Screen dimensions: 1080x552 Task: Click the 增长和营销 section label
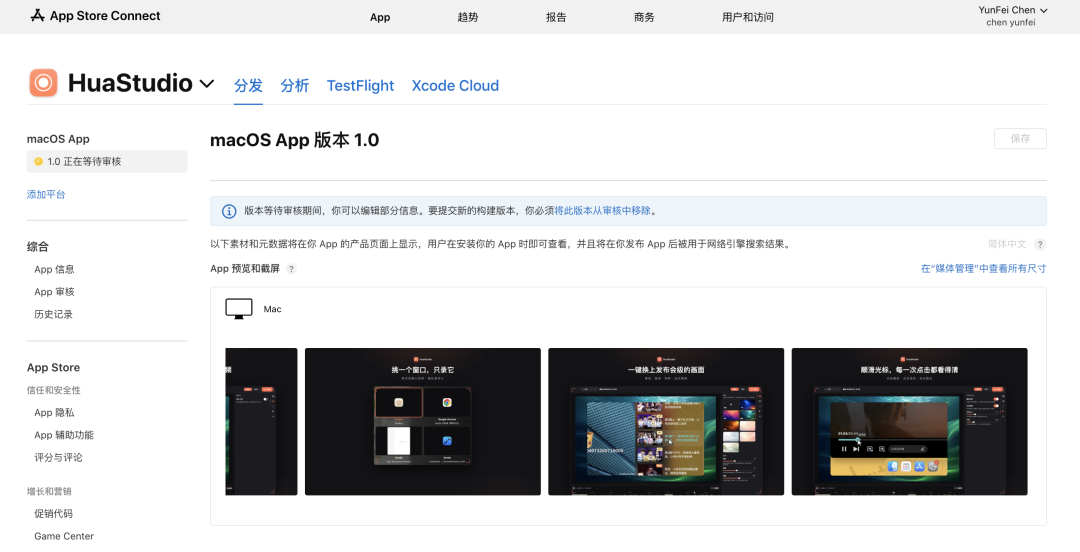point(49,491)
